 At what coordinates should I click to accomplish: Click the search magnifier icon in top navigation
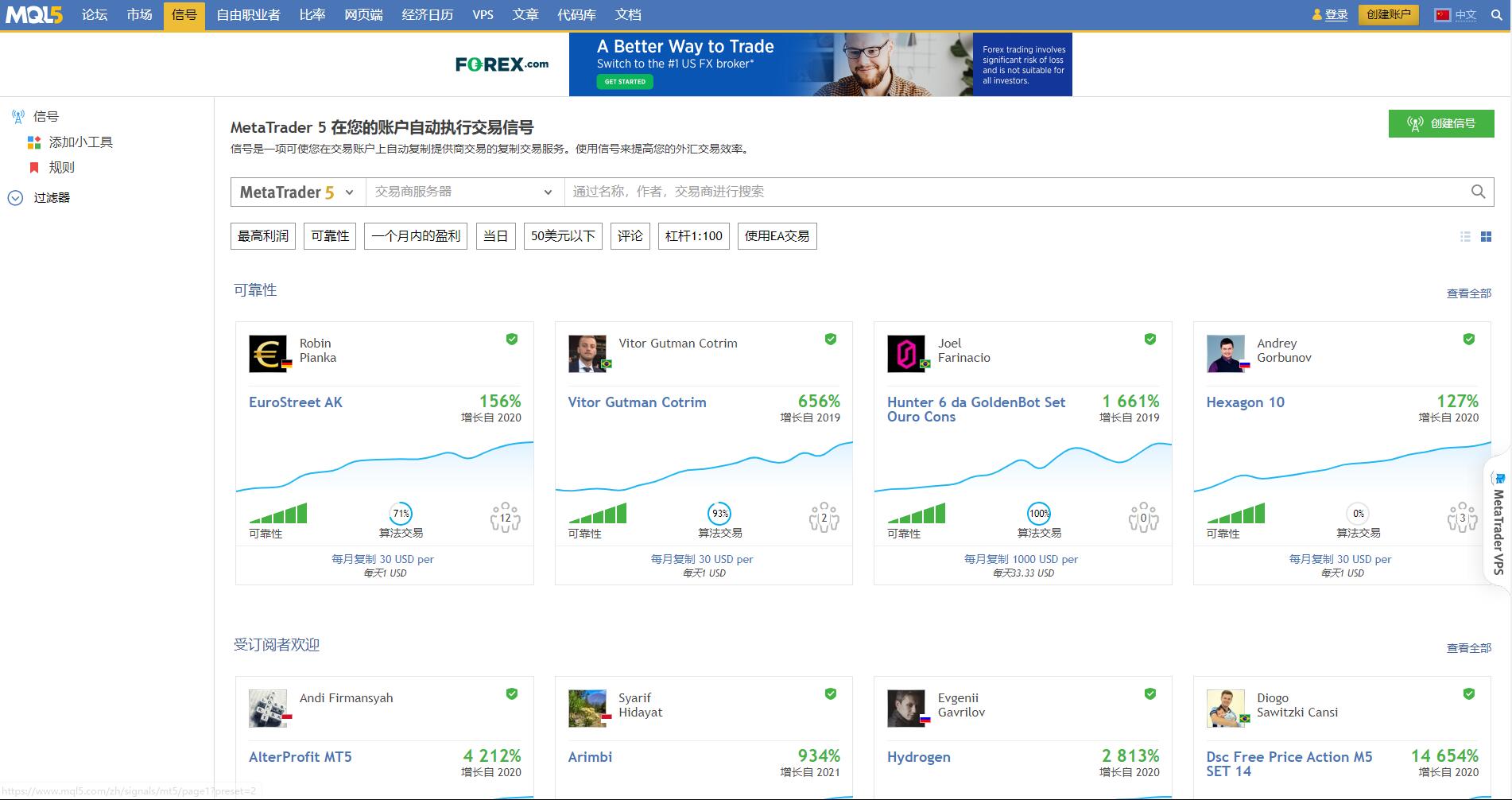1495,15
